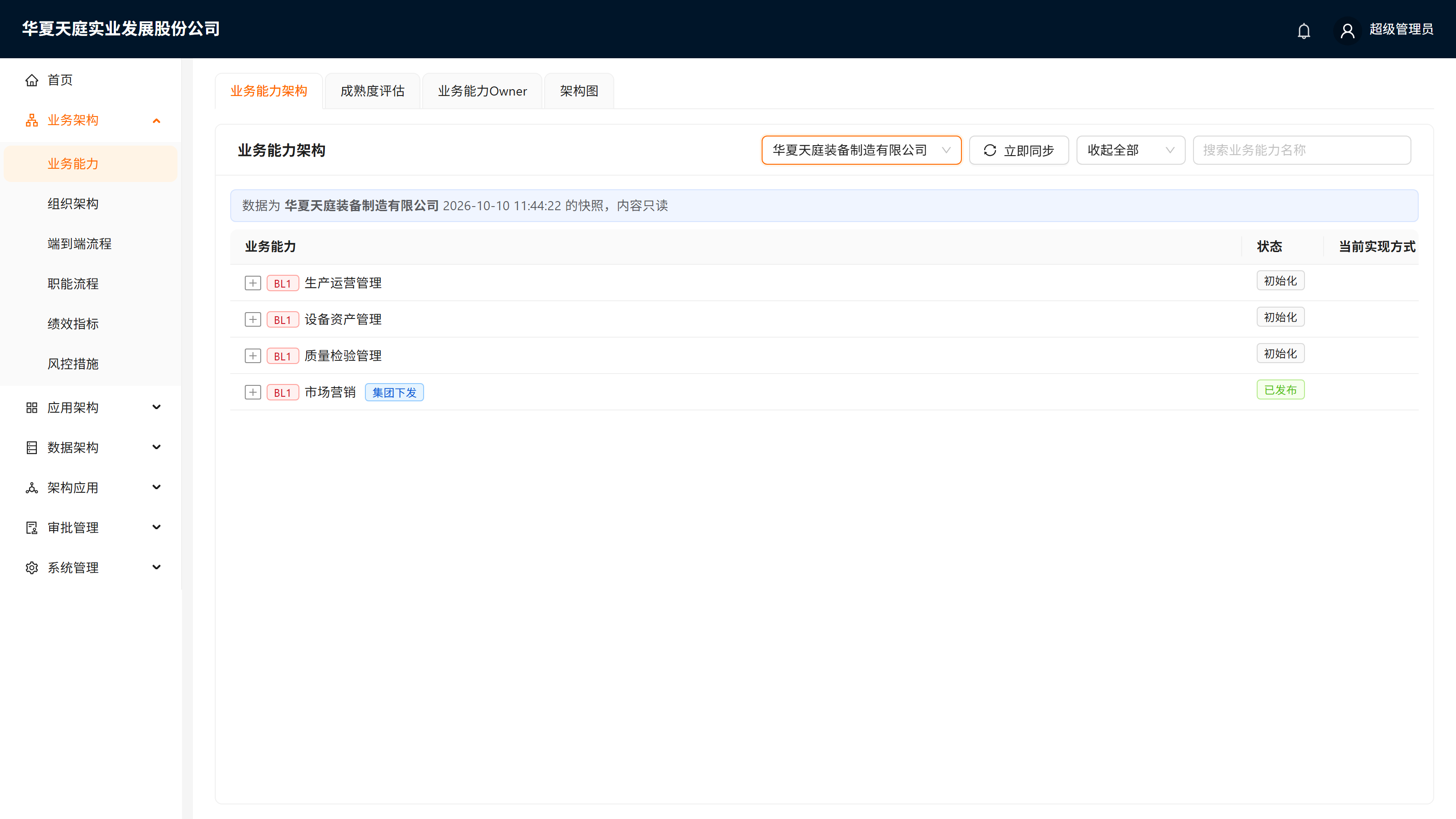The image size is (1456, 819).
Task: Click the 业务架构 hierarchy icon
Action: pos(32,121)
